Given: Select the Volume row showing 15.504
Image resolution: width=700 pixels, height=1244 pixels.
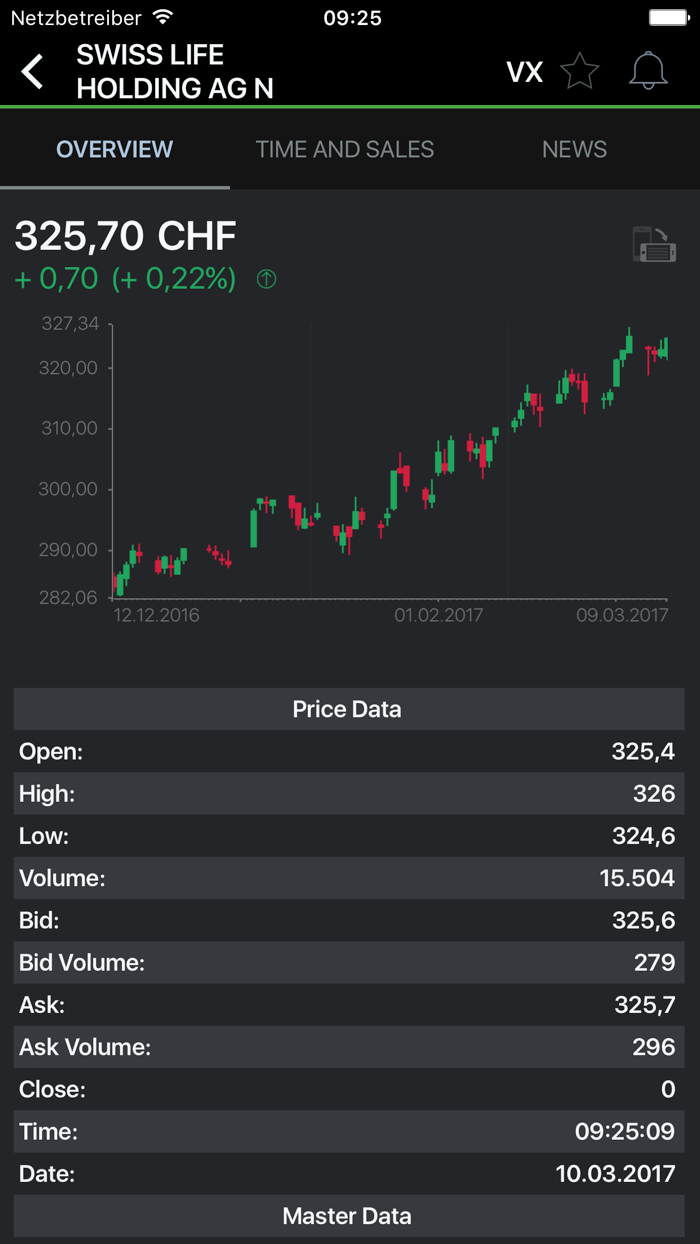Looking at the screenshot, I should [347, 878].
